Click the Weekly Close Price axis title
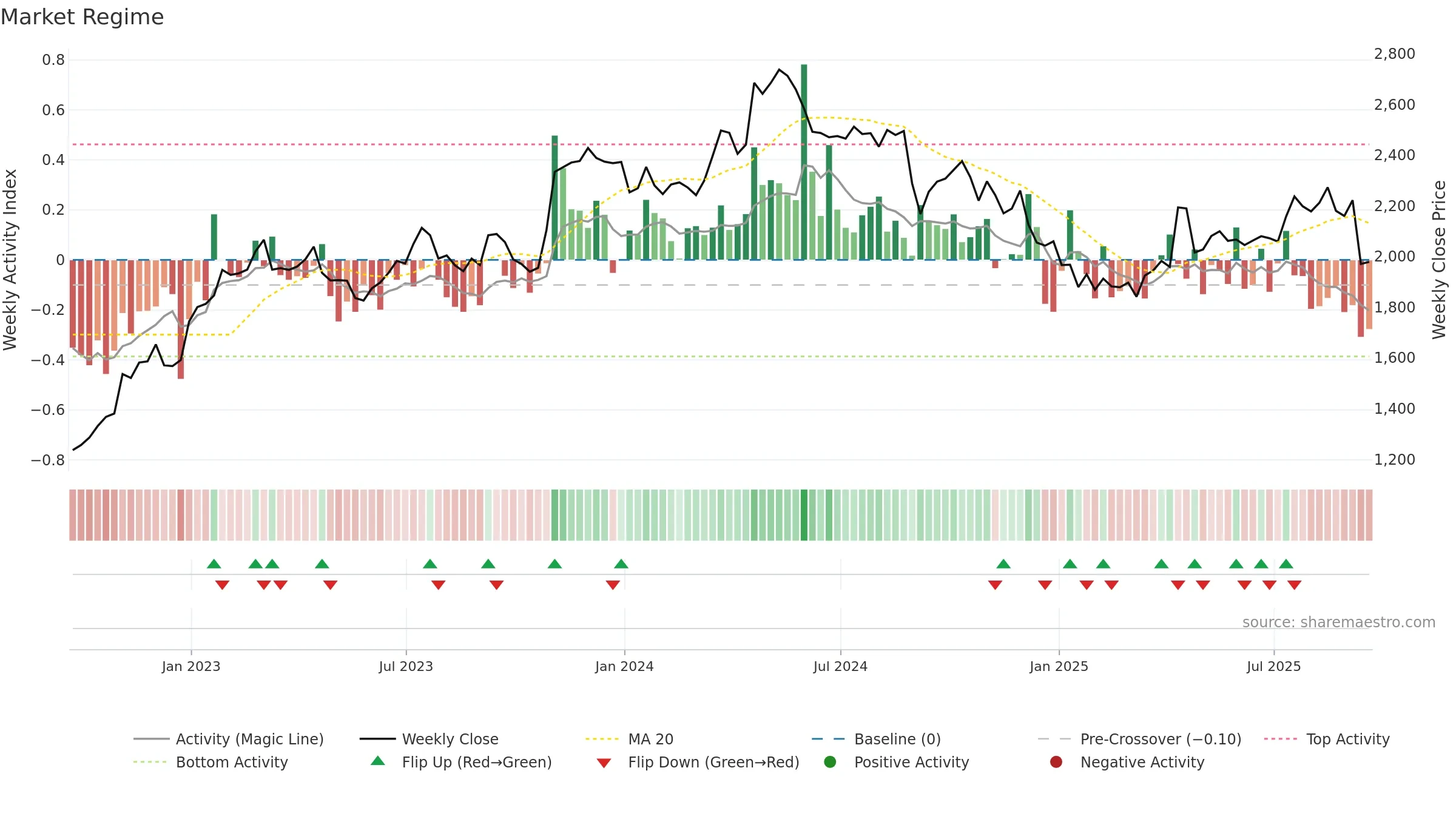Viewport: 1456px width, 819px height. (x=1439, y=260)
